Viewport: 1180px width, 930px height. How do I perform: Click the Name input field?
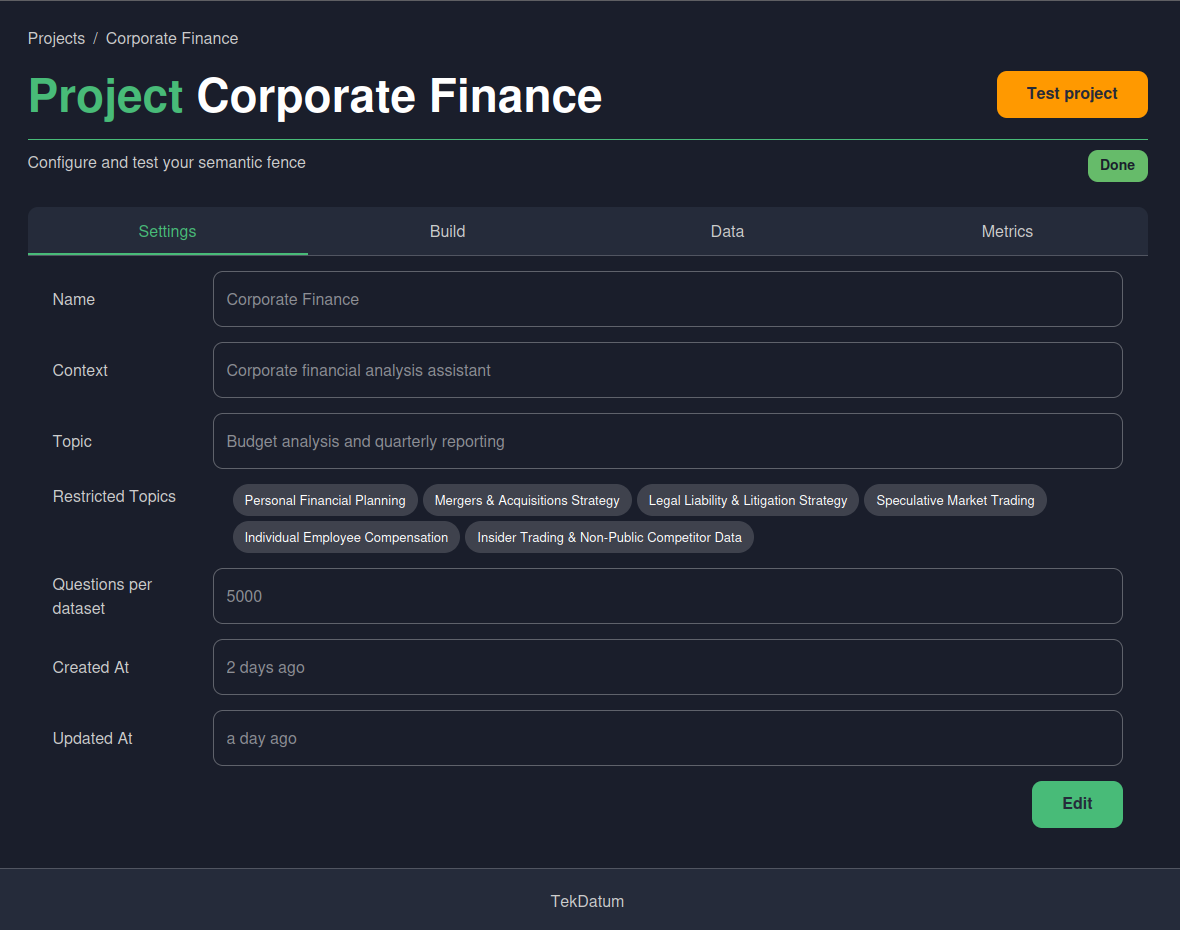[667, 298]
